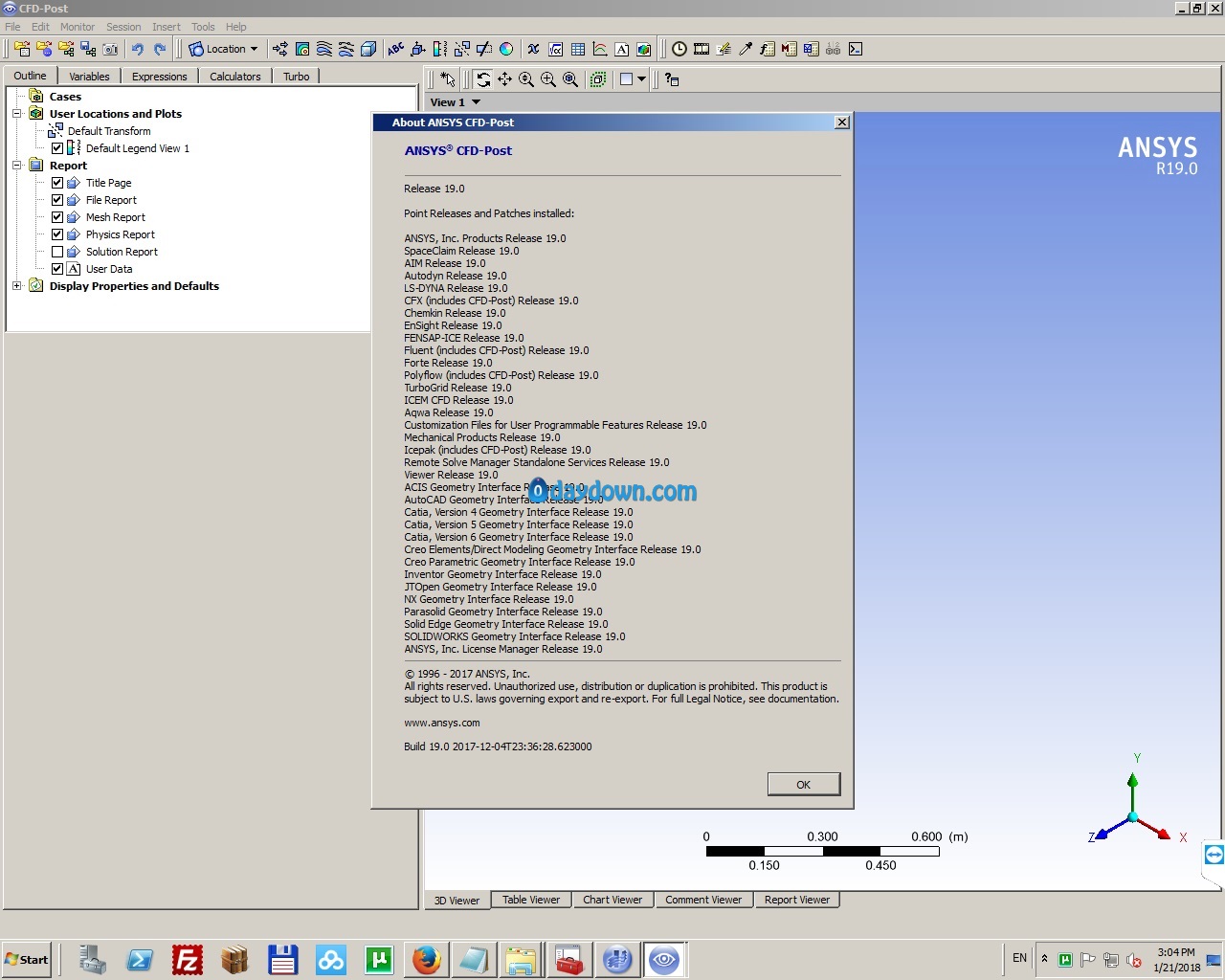Toggle the Default Legend View 1 checkbox
Screen dimensions: 1225x980
(x=57, y=148)
